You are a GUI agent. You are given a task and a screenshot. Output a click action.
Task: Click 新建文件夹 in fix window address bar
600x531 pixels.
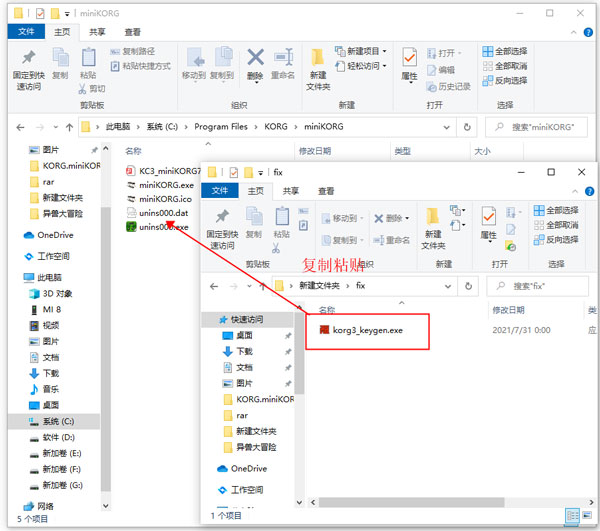tap(319, 286)
